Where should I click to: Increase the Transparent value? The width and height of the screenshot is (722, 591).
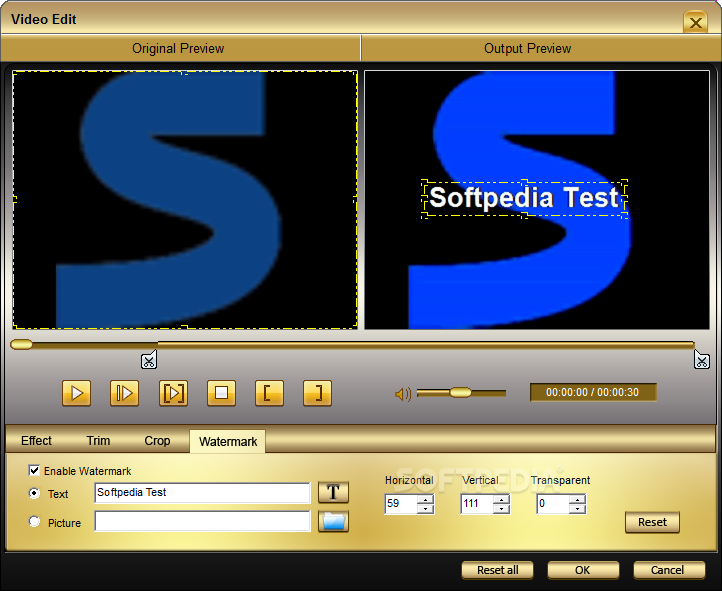click(x=577, y=499)
